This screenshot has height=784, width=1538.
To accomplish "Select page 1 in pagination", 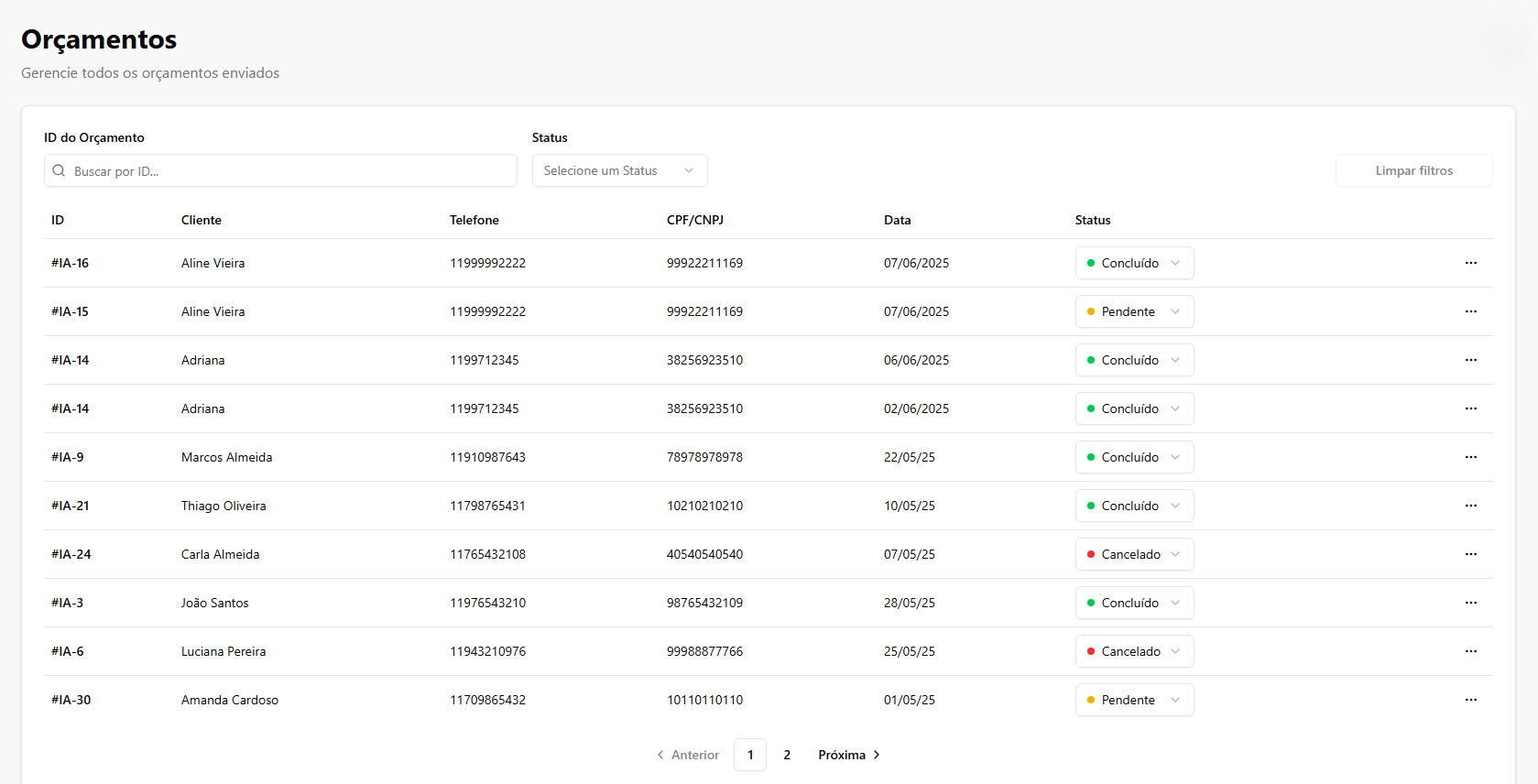I will click(x=750, y=755).
